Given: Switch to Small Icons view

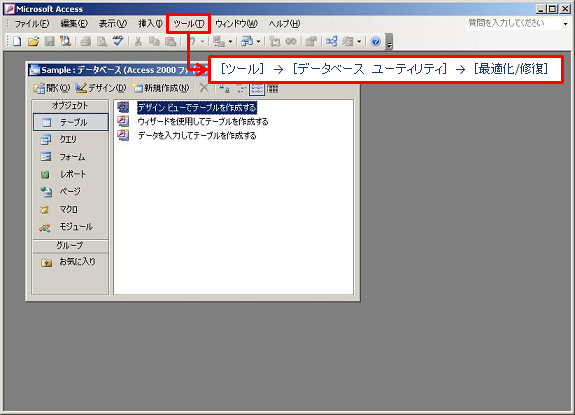Looking at the screenshot, I should click(241, 88).
